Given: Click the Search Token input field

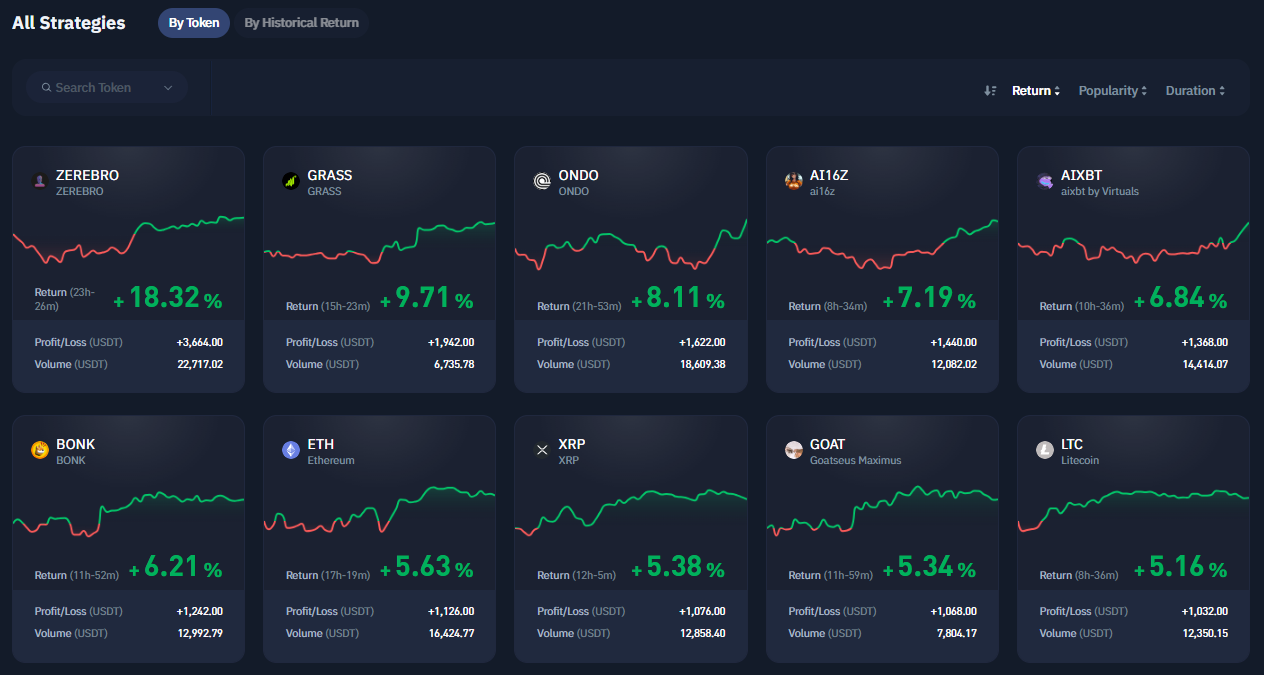Looking at the screenshot, I should tap(107, 88).
